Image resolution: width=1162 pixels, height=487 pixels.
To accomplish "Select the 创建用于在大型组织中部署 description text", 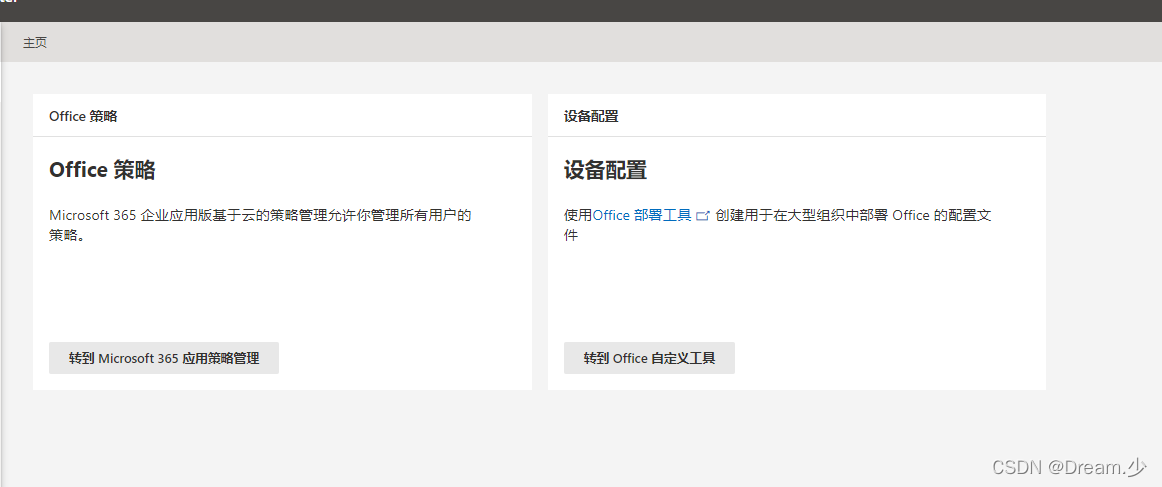I will (x=778, y=225).
